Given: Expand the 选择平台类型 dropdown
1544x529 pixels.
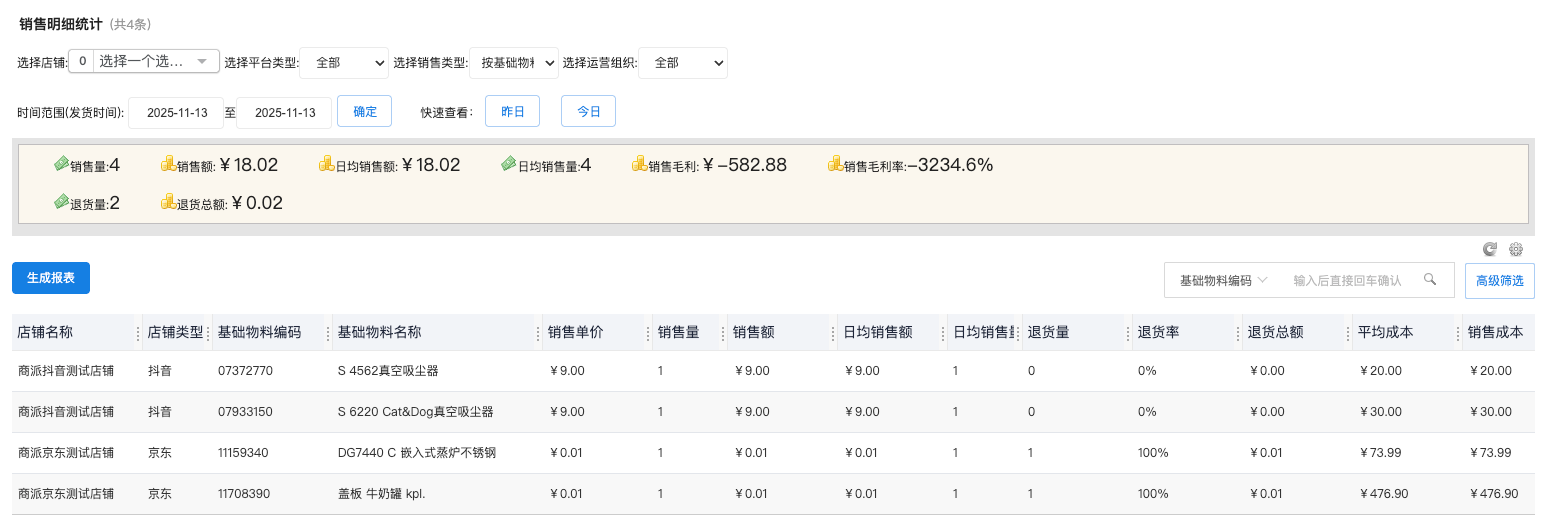Looking at the screenshot, I should (x=344, y=62).
